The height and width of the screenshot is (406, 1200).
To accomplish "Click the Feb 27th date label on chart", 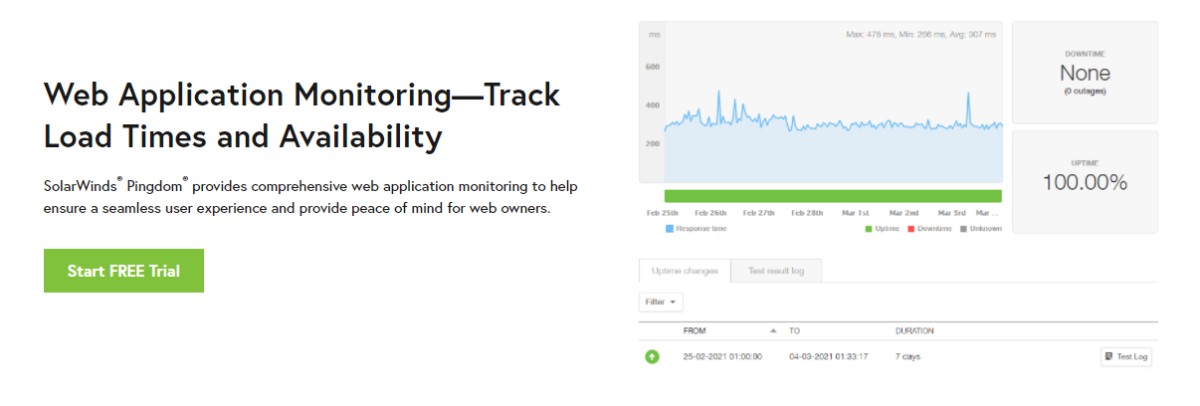I will [759, 213].
